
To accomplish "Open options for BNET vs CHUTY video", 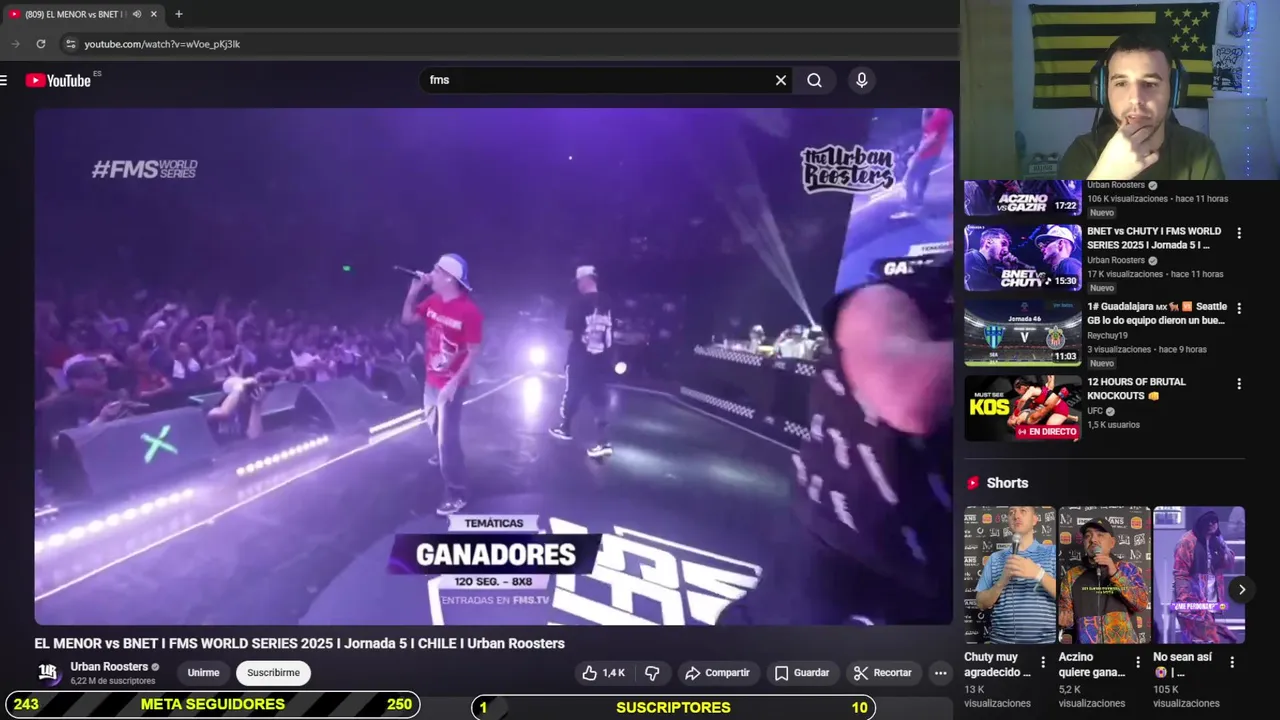I will pyautogui.click(x=1239, y=233).
